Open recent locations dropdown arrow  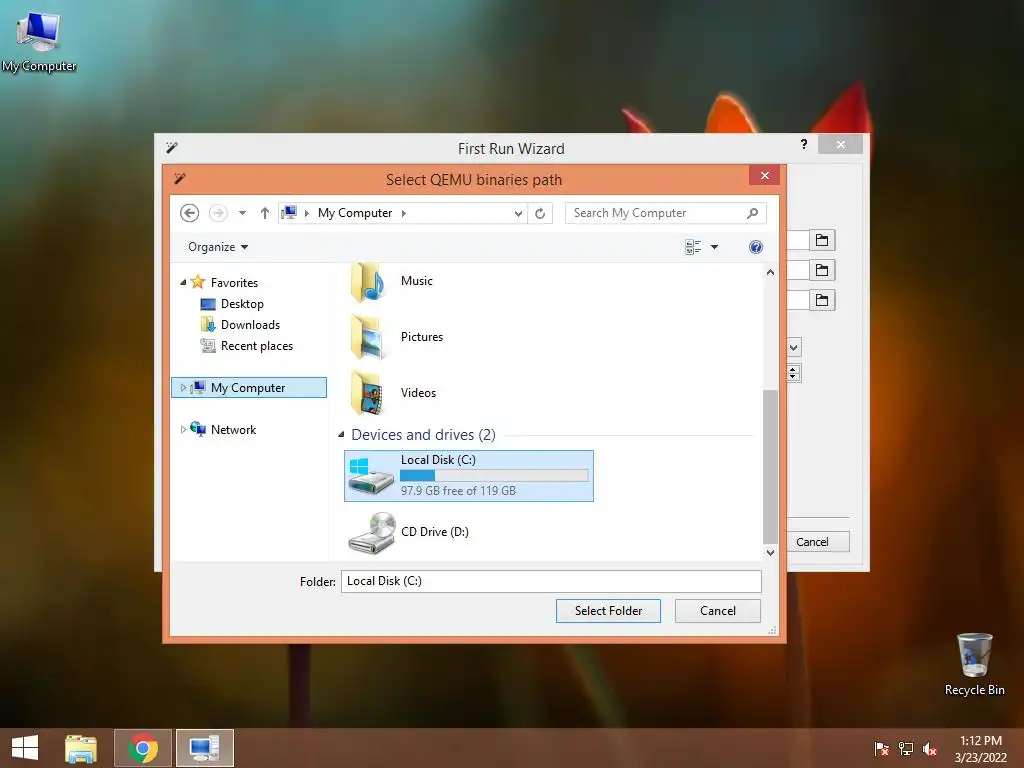tap(242, 213)
